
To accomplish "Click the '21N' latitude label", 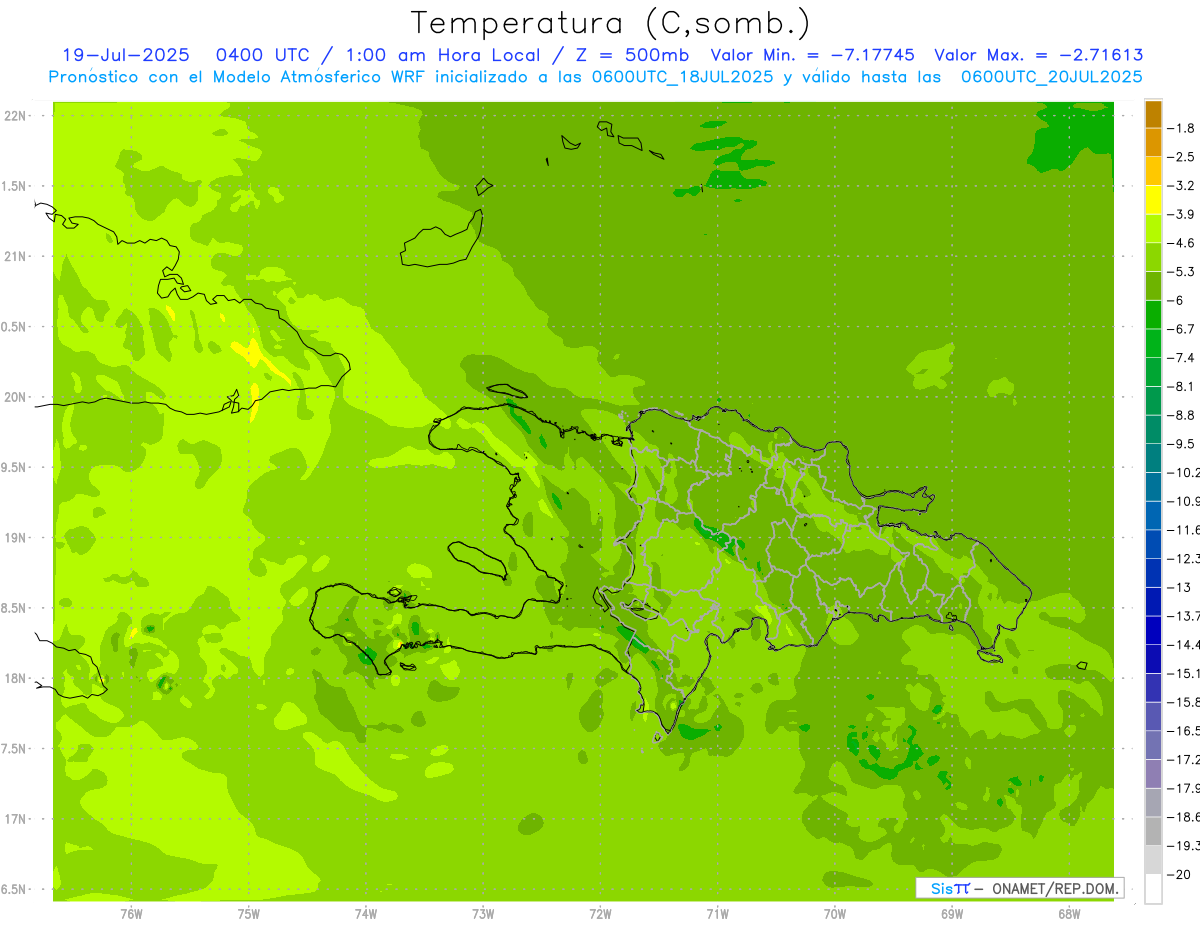I will point(15,257).
